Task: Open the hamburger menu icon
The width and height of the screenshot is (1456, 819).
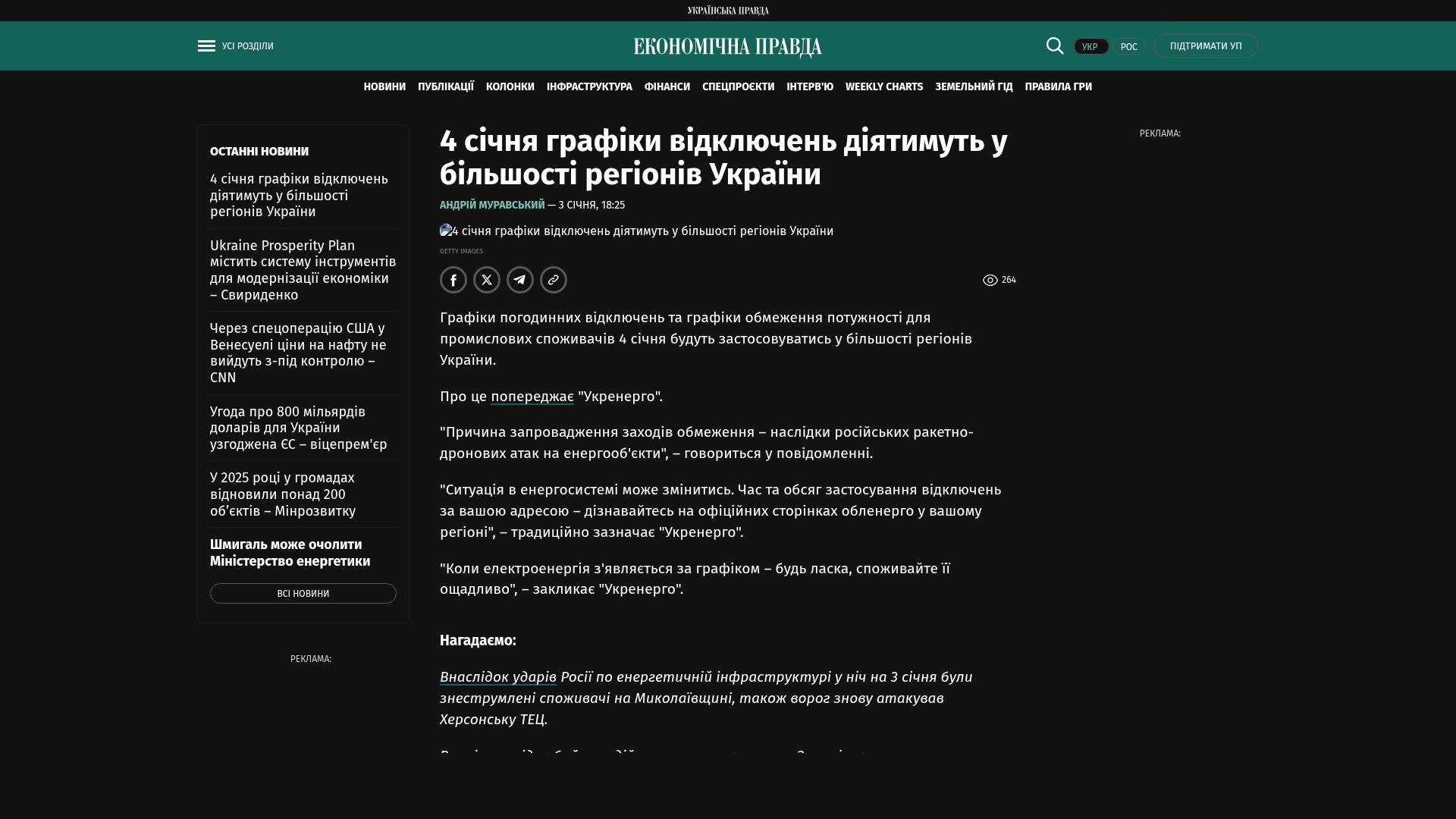Action: 206,46
